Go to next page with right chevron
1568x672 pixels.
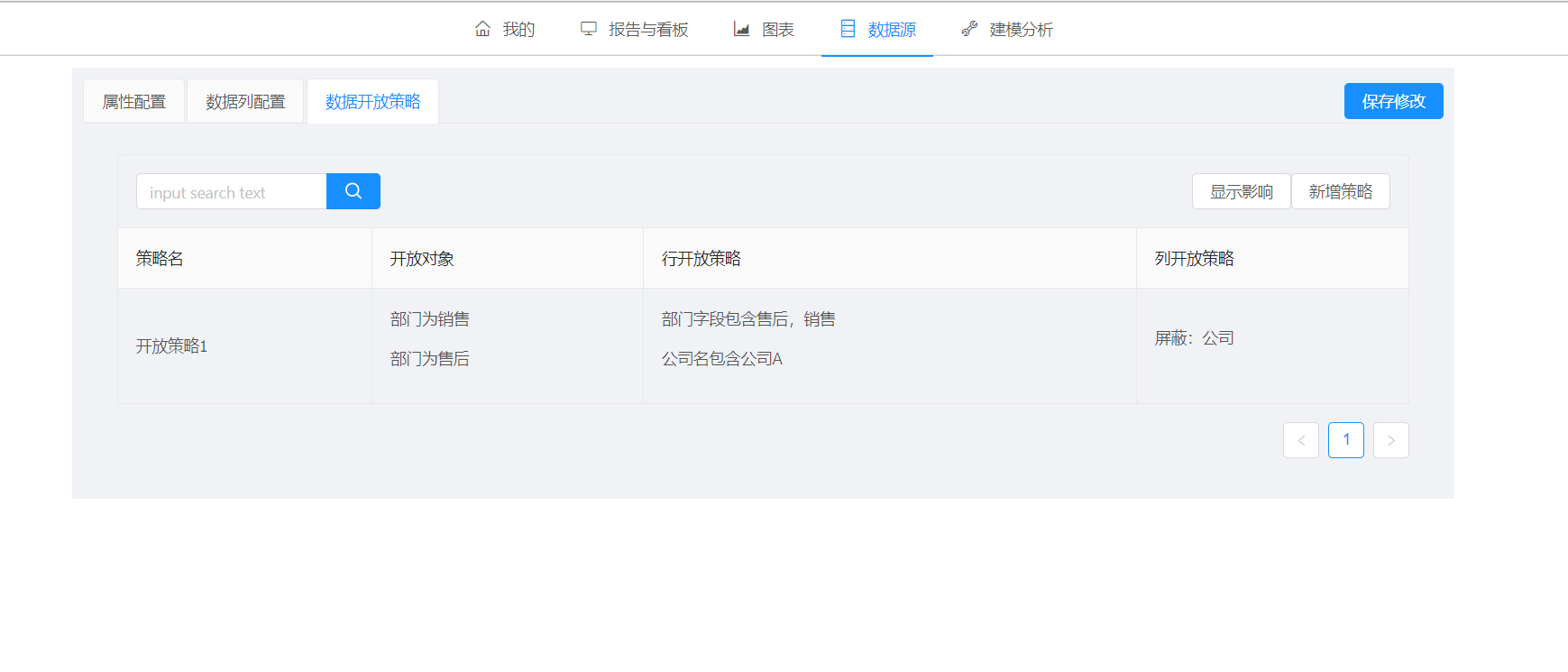point(1390,440)
